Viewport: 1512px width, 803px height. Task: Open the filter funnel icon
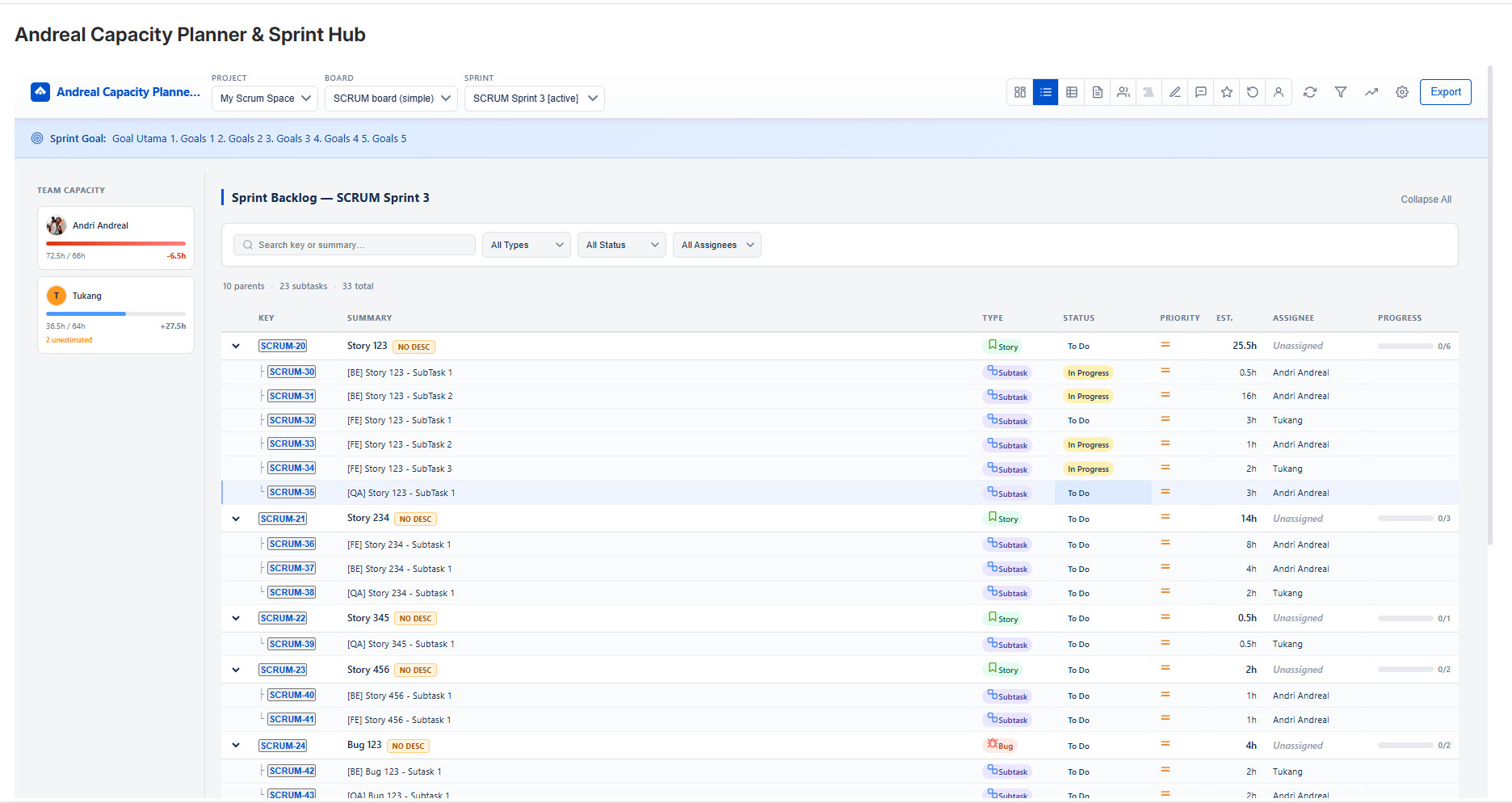1341,91
